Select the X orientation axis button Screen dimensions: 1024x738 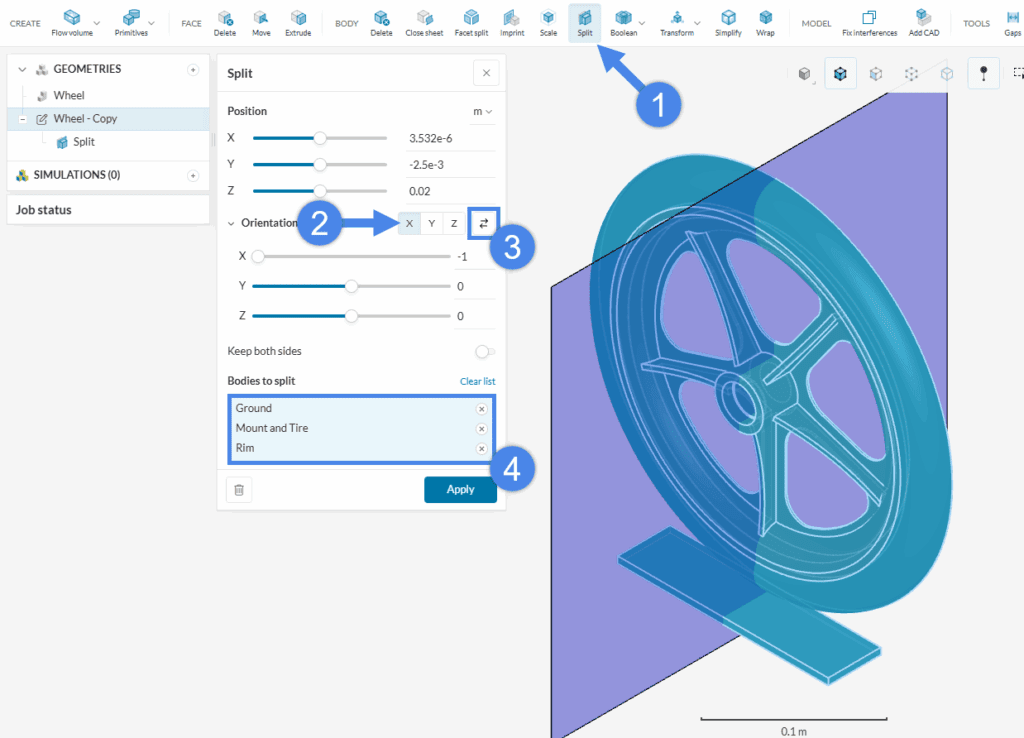[x=408, y=222]
